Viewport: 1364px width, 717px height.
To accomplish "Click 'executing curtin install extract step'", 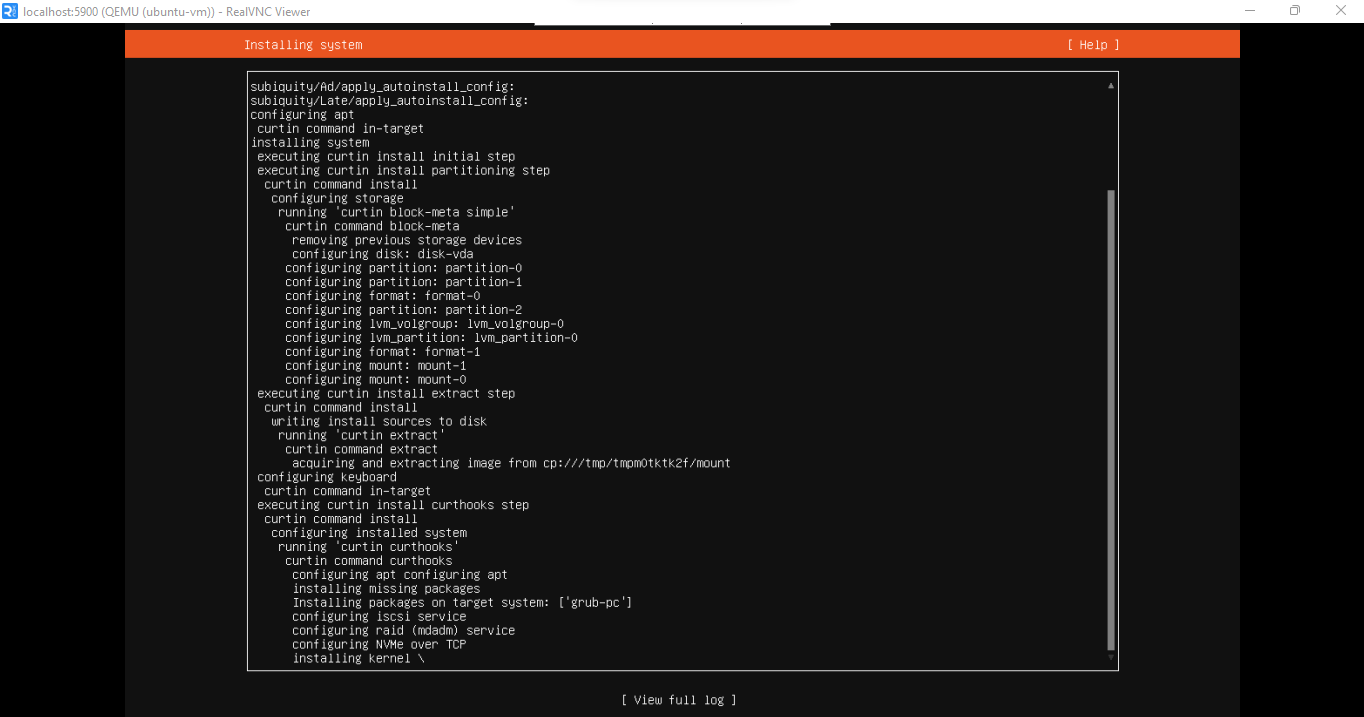I will point(386,395).
